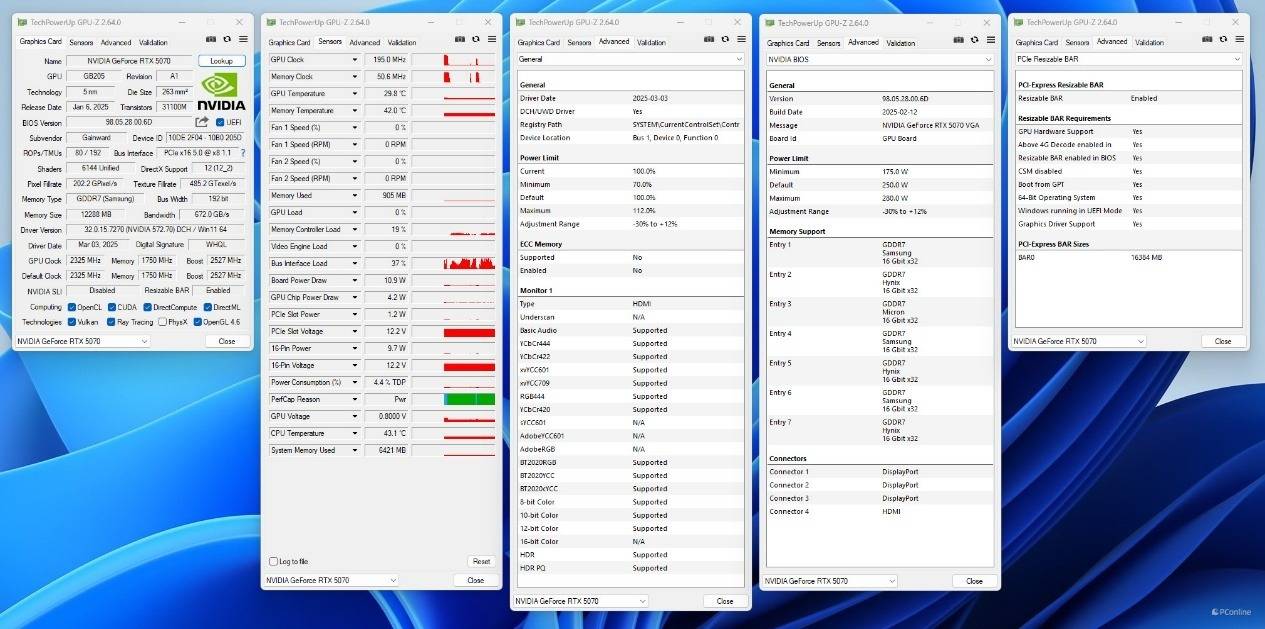Open hamburger menu in the NVIDIA BIOS window
This screenshot has width=1265, height=629.
pyautogui.click(x=990, y=40)
